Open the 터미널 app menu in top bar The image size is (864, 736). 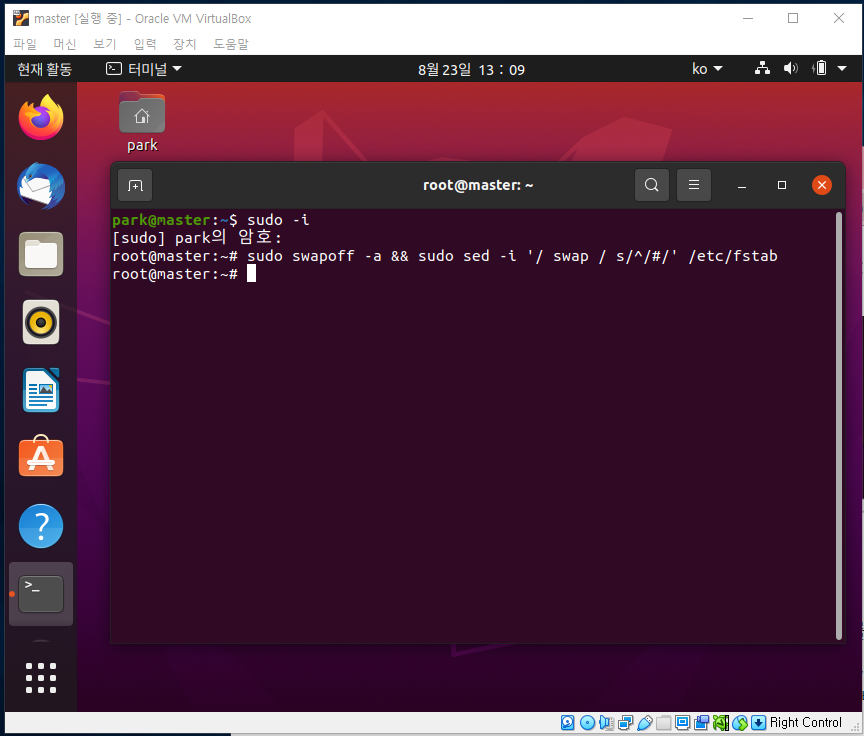[144, 69]
